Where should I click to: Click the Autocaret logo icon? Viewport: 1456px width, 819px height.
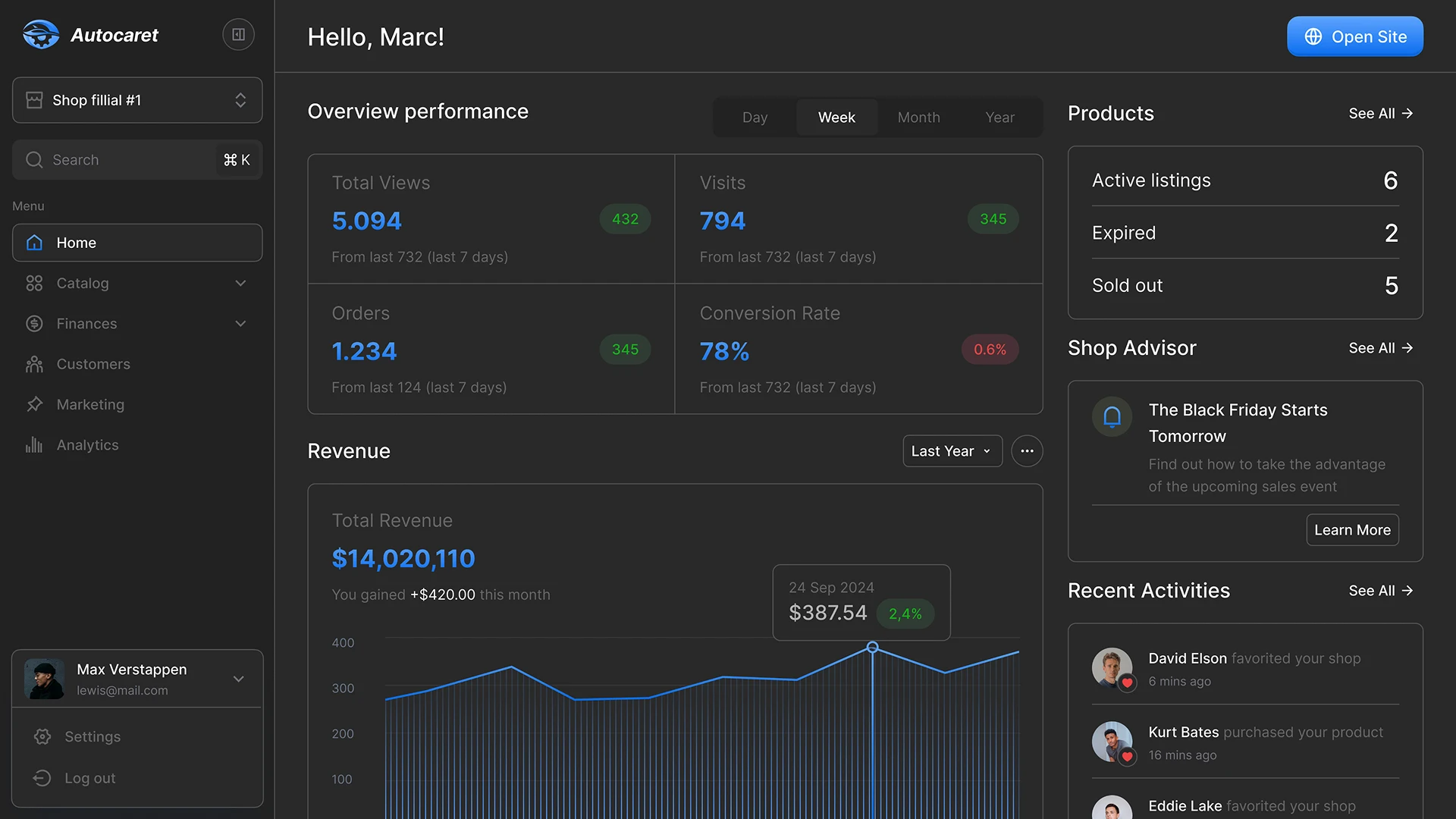42,34
